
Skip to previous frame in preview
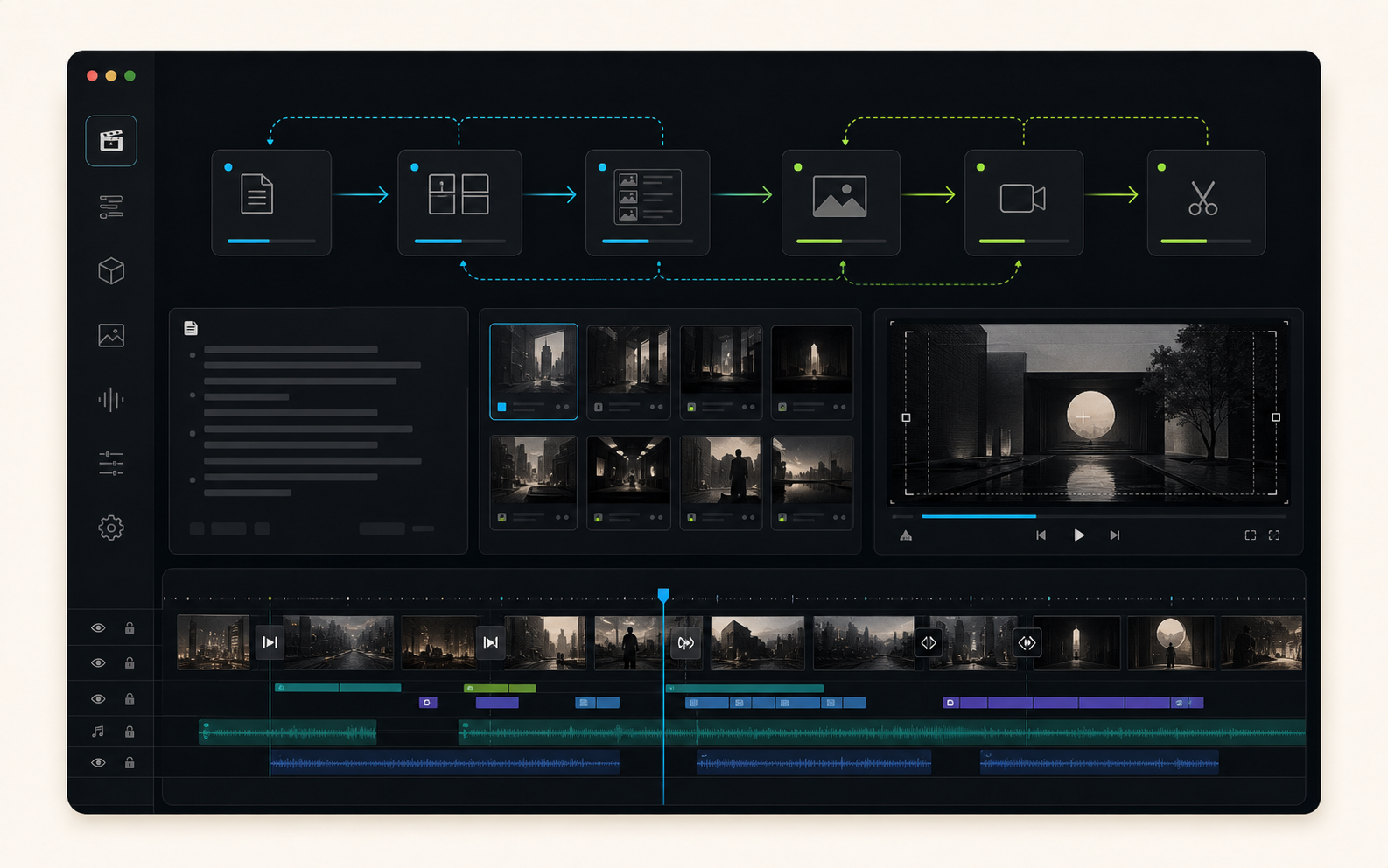pyautogui.click(x=1041, y=535)
